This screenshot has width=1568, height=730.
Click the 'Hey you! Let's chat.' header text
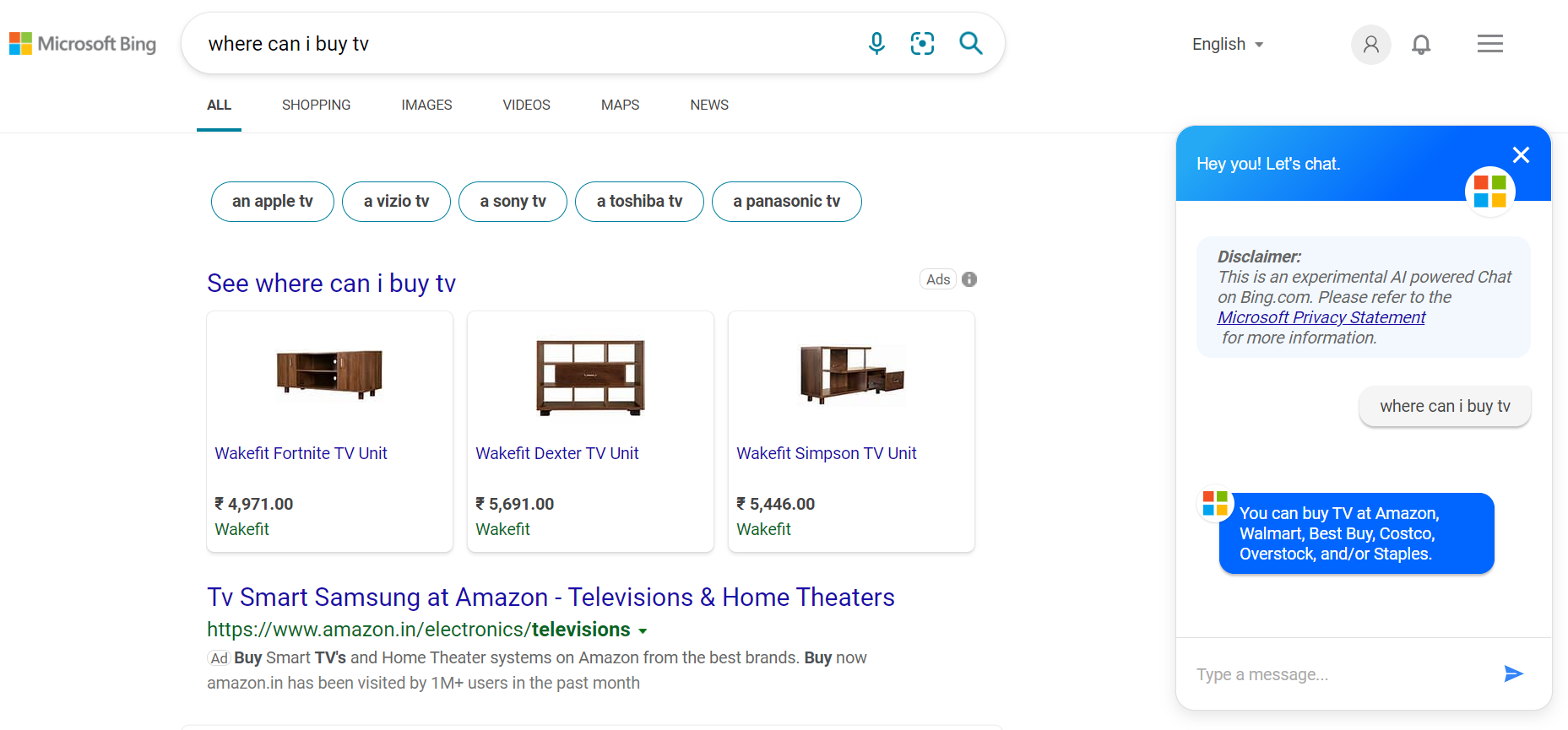[1268, 164]
